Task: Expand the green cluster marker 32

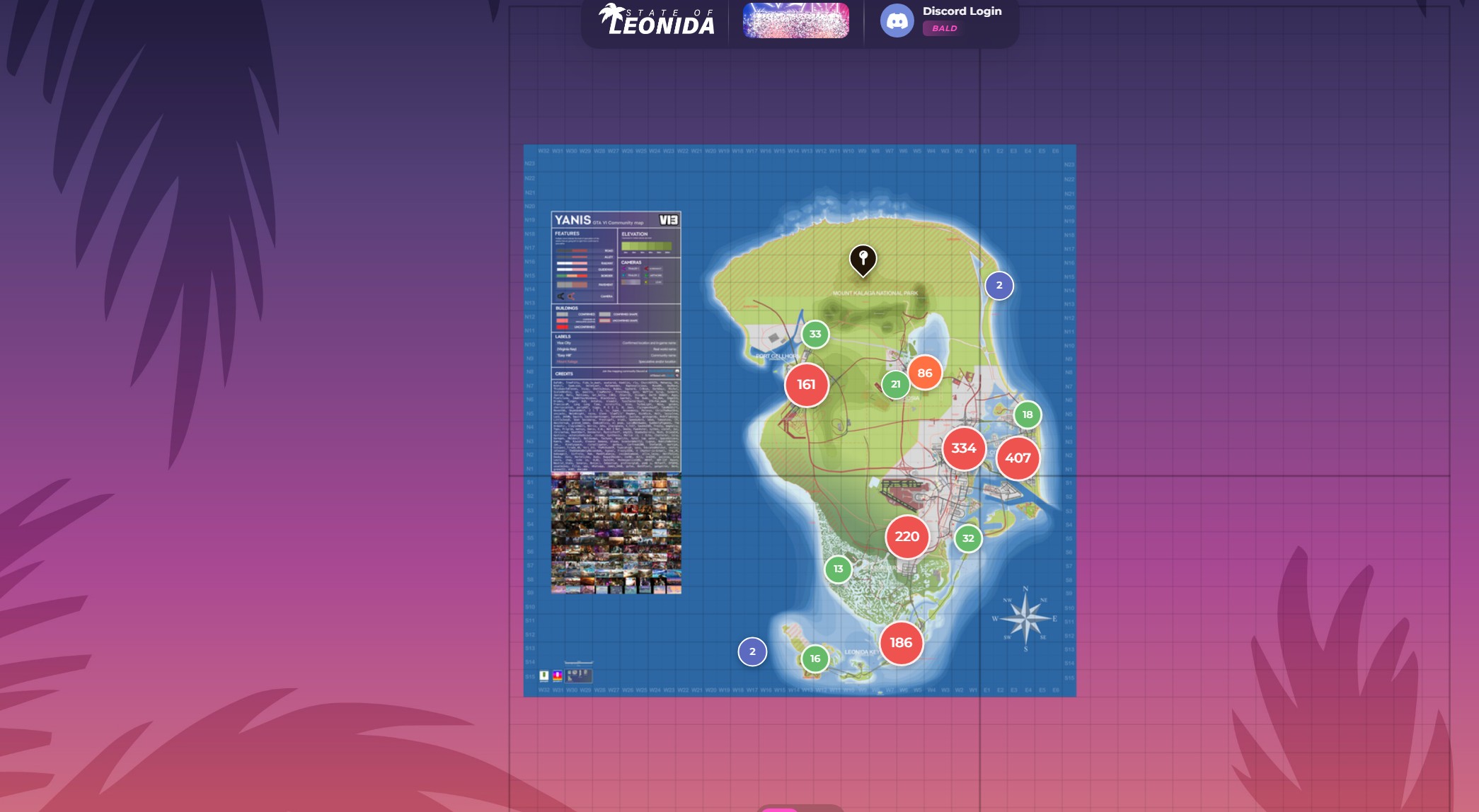Action: click(968, 538)
